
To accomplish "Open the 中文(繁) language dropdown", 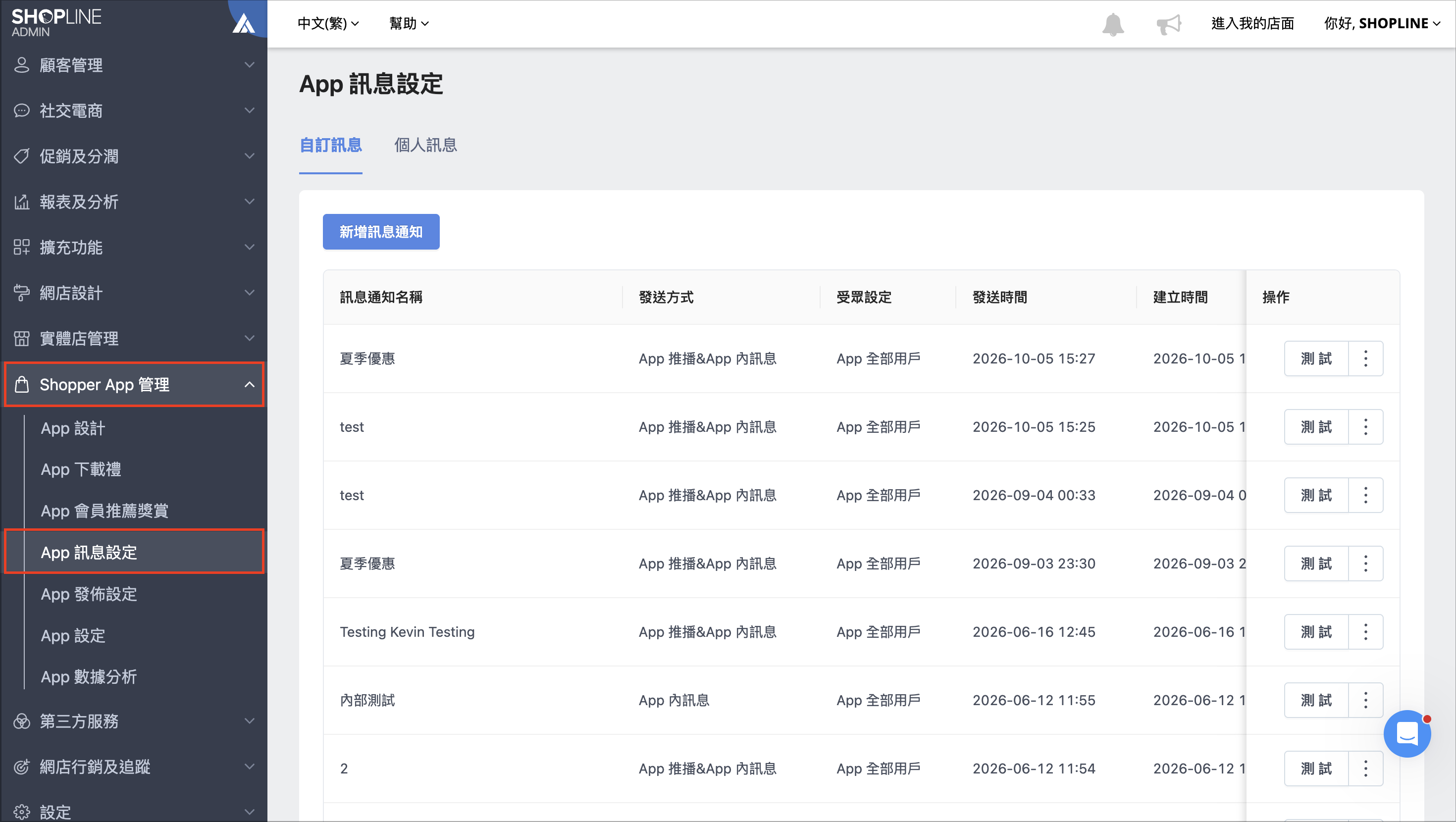I will pos(328,24).
